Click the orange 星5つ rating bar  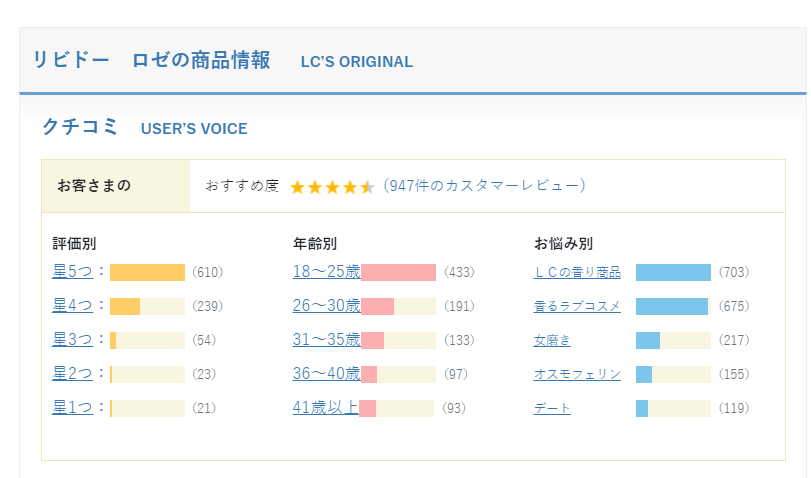(x=147, y=273)
